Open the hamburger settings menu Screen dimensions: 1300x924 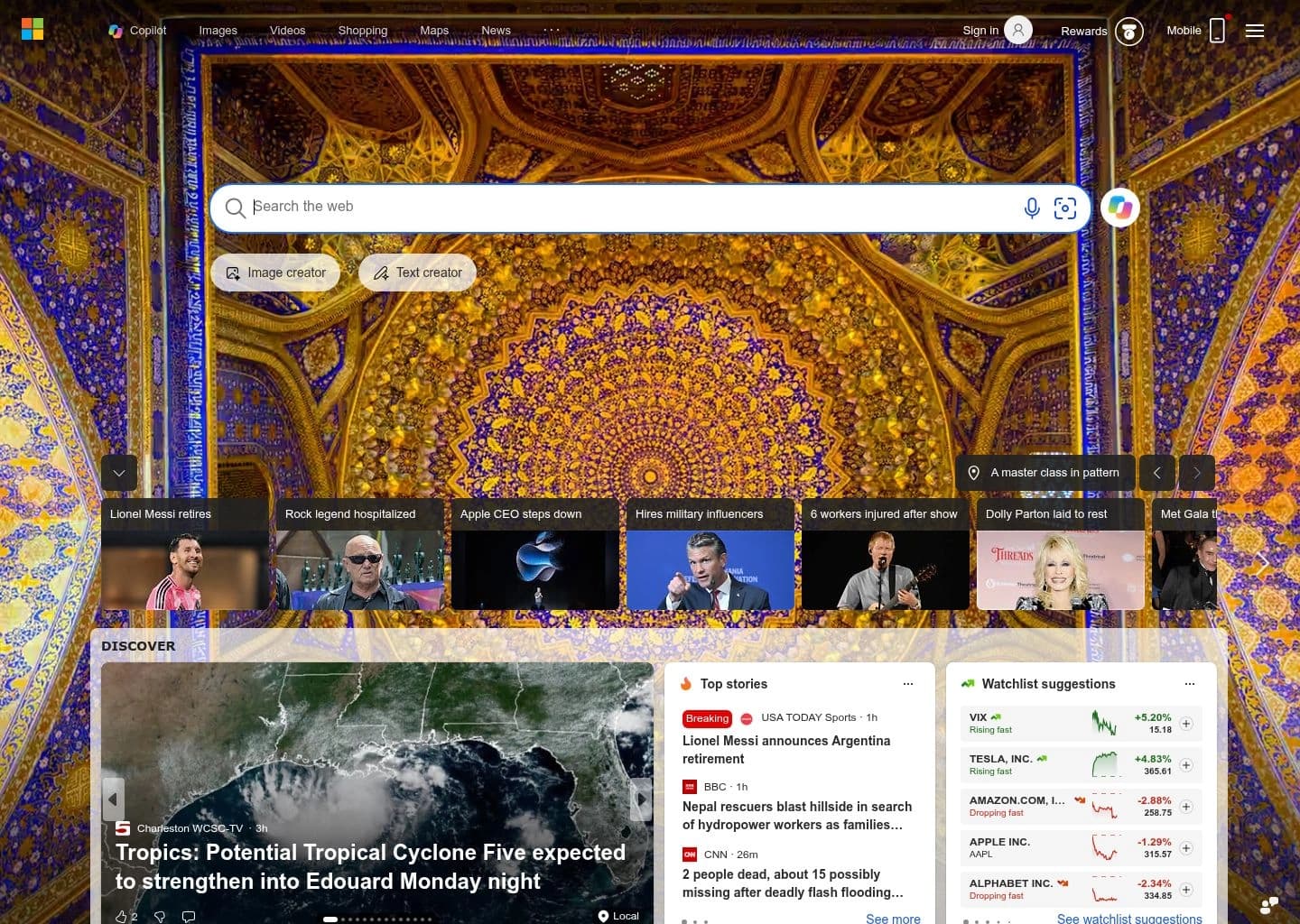coord(1255,31)
